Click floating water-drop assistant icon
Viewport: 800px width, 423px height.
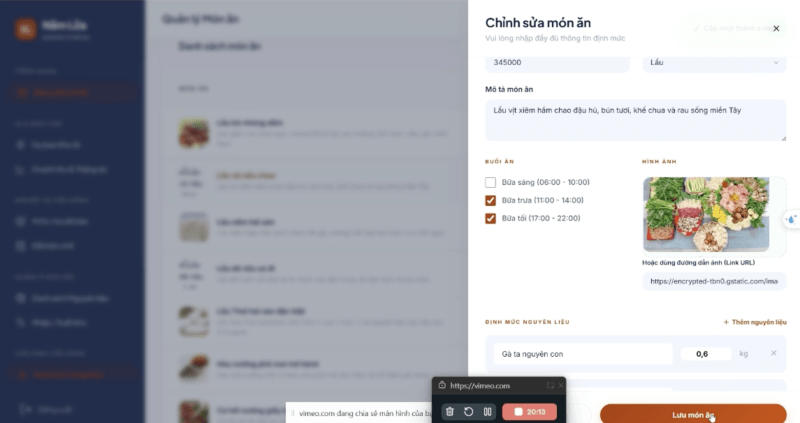[x=791, y=219]
